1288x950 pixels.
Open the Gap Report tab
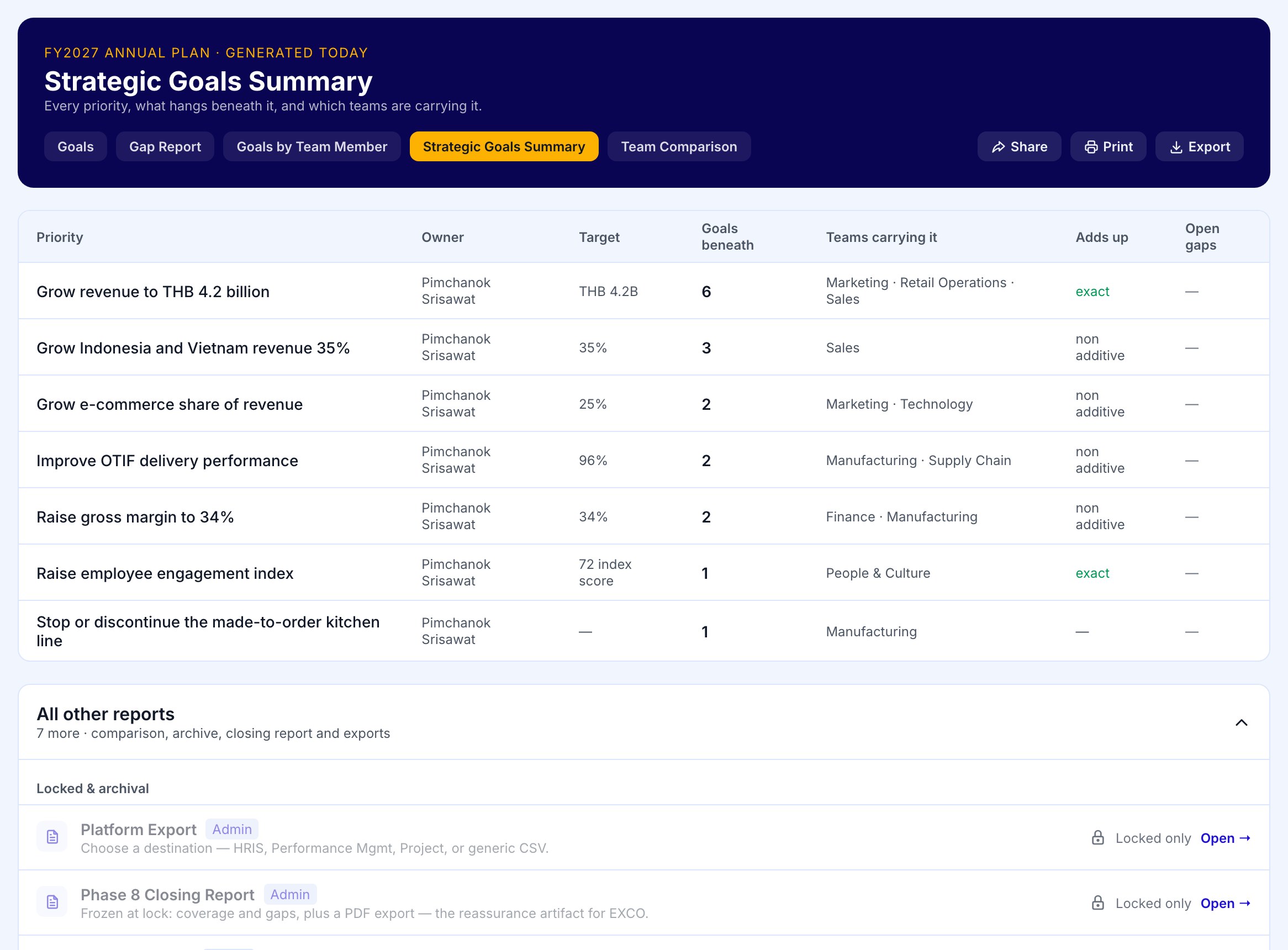(165, 146)
